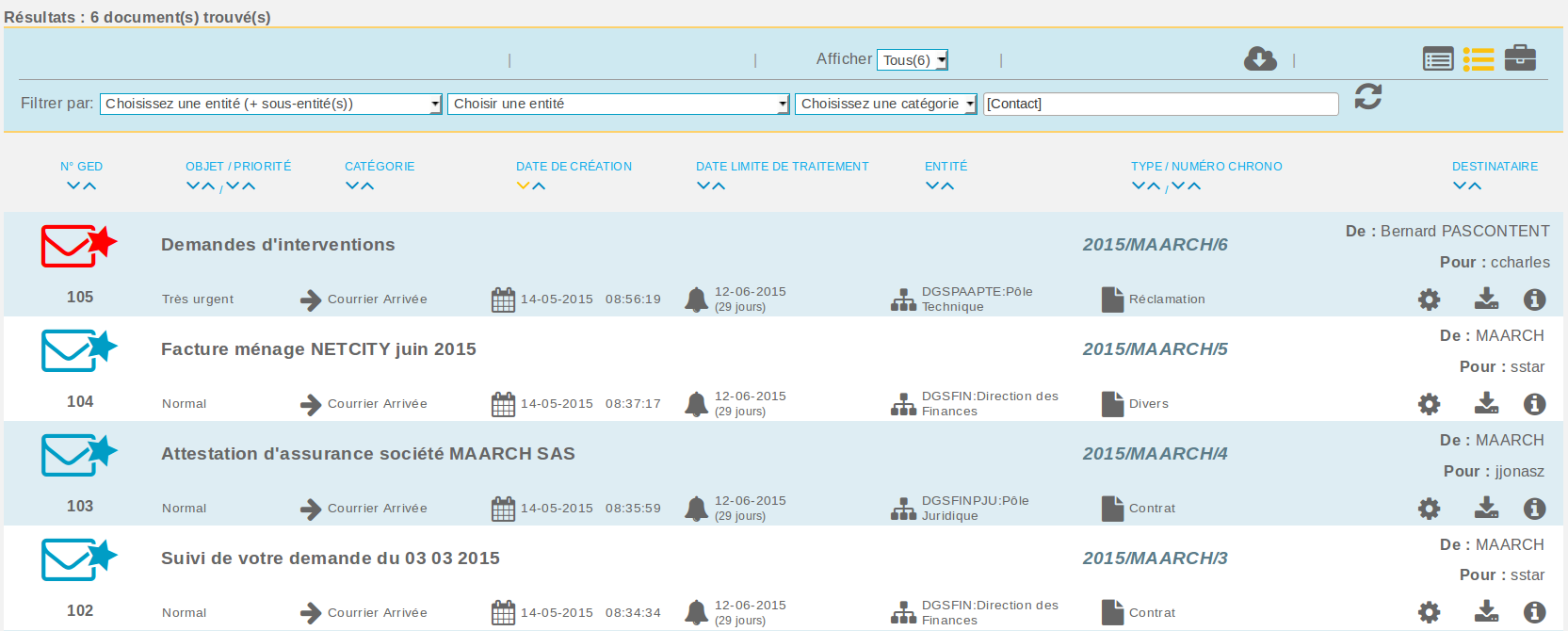This screenshot has width=1568, height=631.
Task: Switch to the detailed card list view
Action: 1438,59
